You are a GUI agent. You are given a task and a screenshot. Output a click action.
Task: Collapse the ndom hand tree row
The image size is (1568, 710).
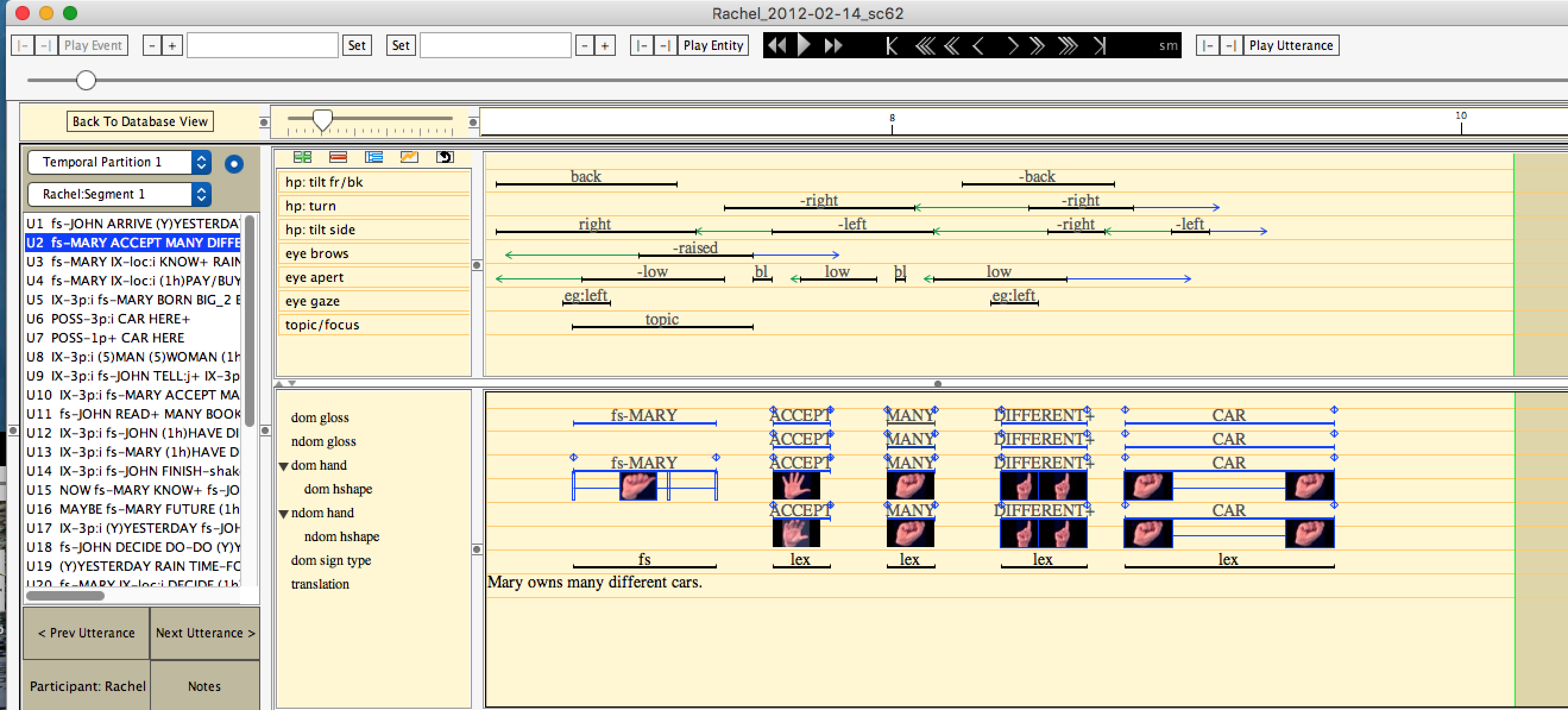click(x=283, y=514)
